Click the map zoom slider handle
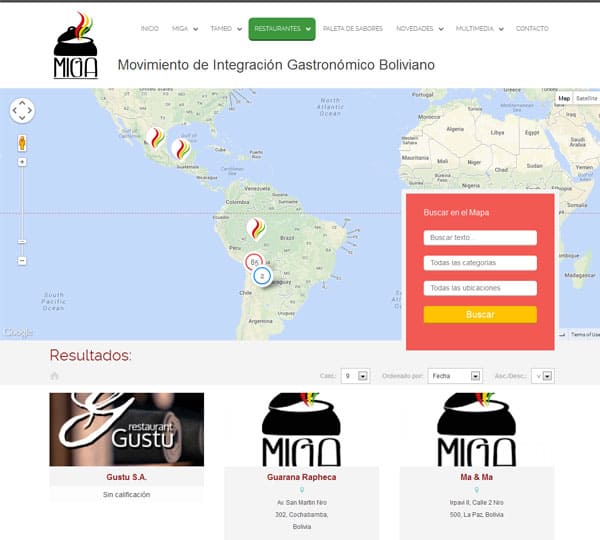600x540 pixels. tap(22, 242)
